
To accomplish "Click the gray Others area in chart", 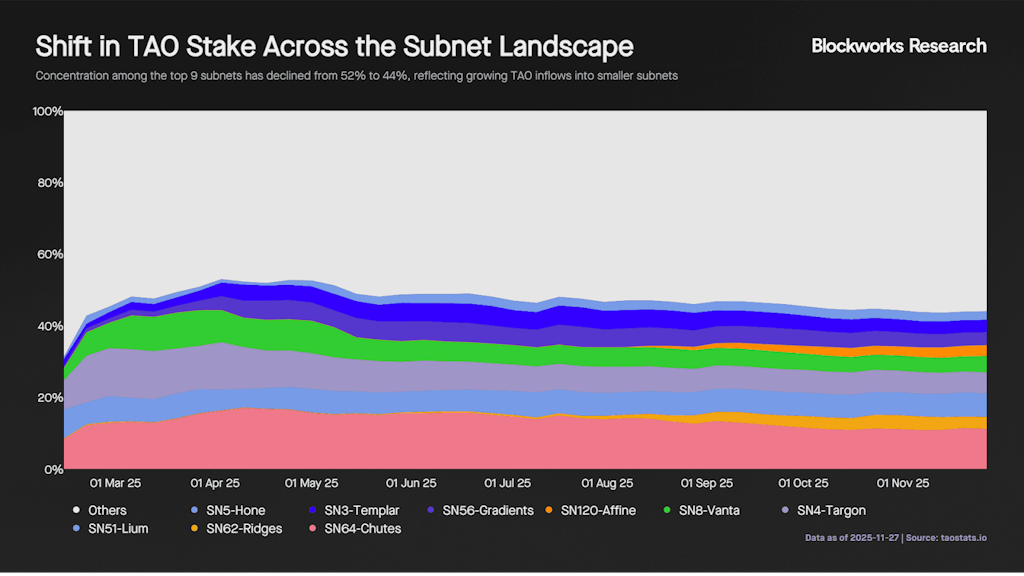I will pos(520,200).
